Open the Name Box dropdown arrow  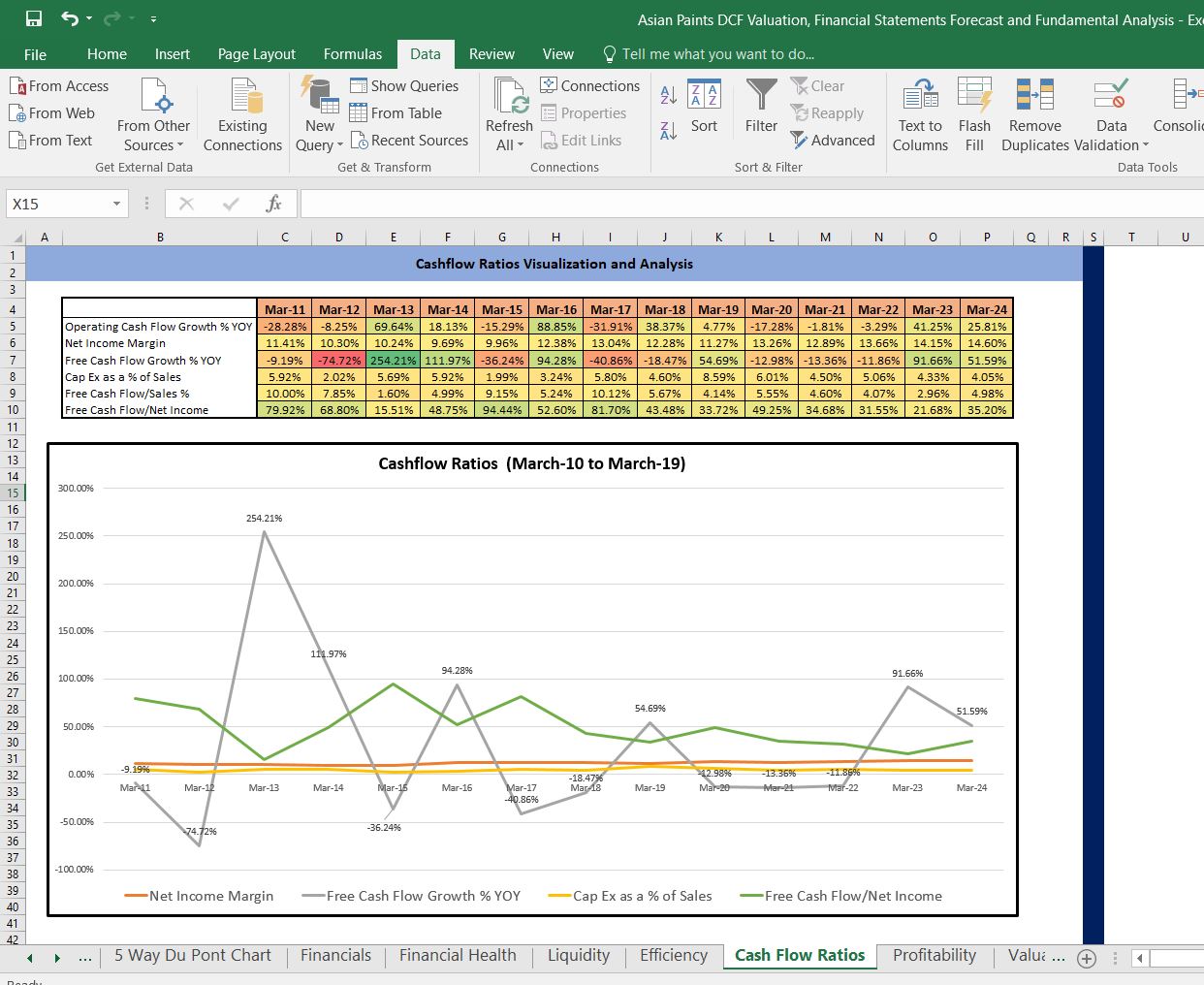point(116,204)
